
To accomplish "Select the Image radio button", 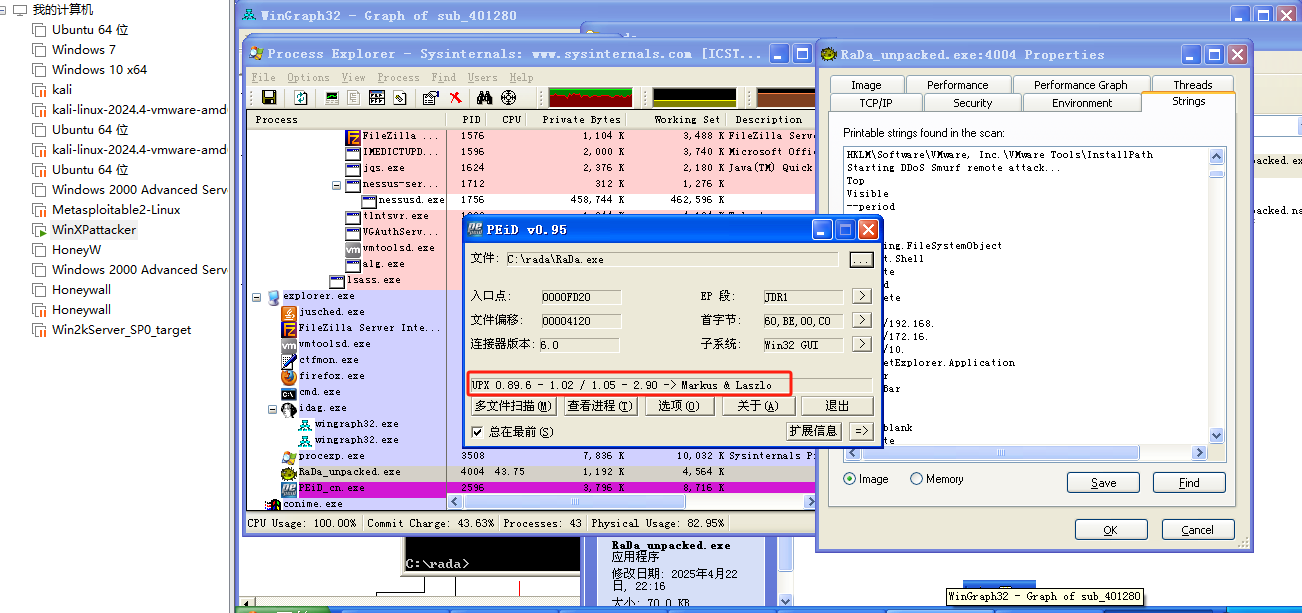I will click(x=850, y=479).
